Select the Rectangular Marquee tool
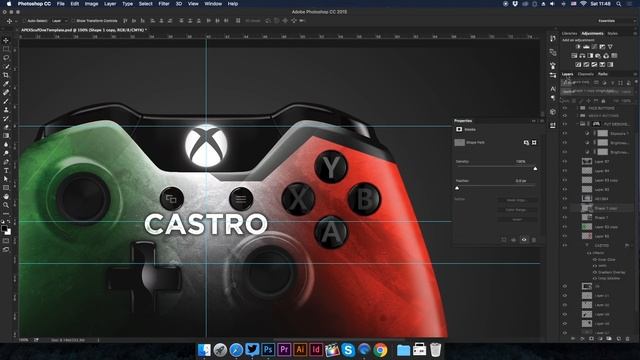Image resolution: width=640 pixels, height=360 pixels. (x=6, y=49)
